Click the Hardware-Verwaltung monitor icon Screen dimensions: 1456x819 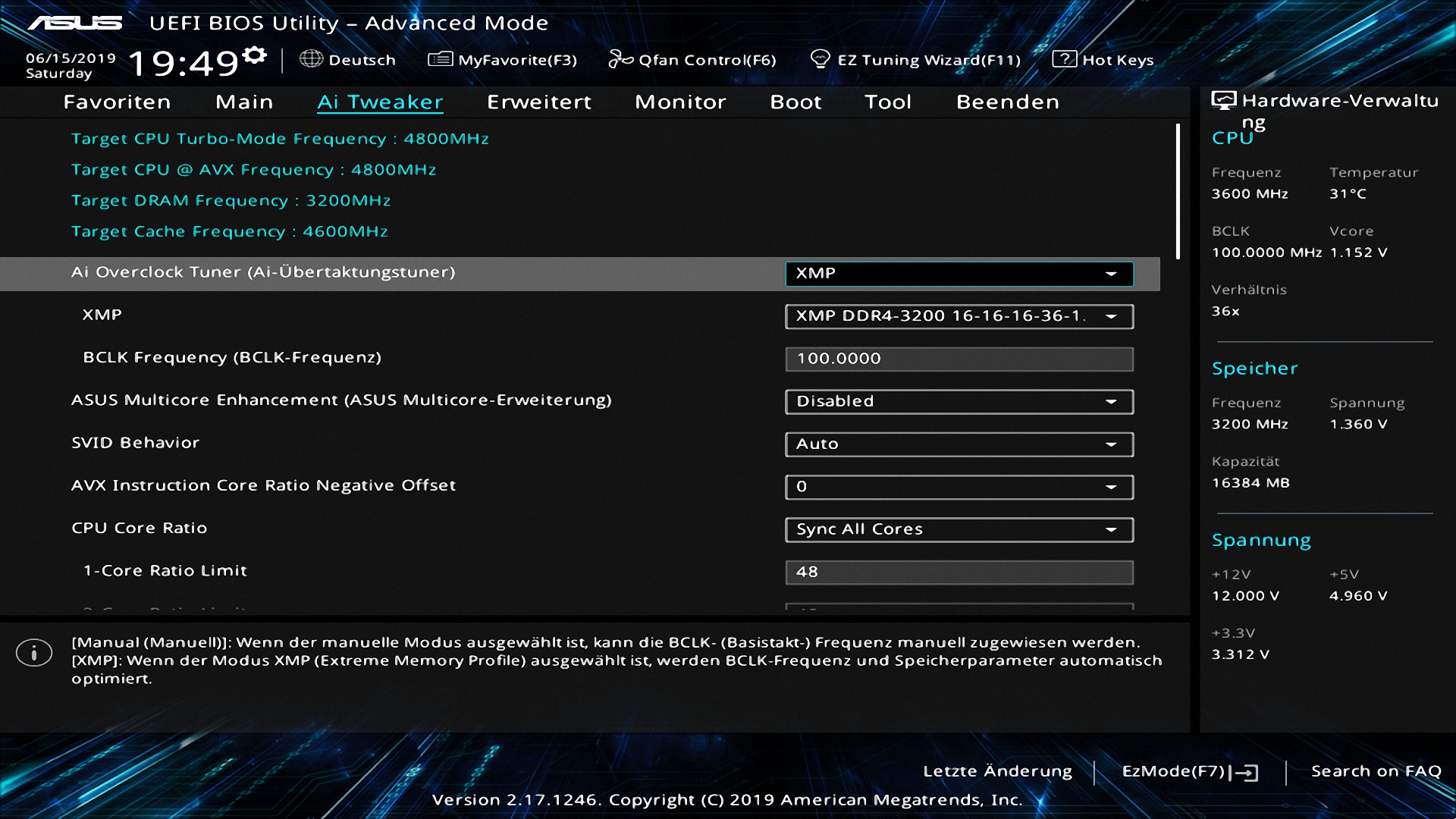pyautogui.click(x=1223, y=101)
